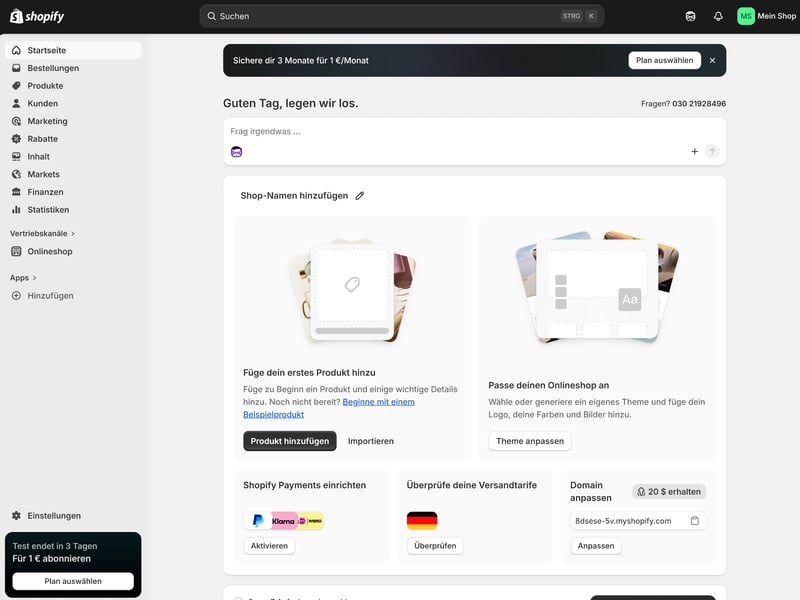Viewport: 800px width, 600px height.
Task: Click Aktivieren for Shopify Payments
Action: (x=269, y=545)
